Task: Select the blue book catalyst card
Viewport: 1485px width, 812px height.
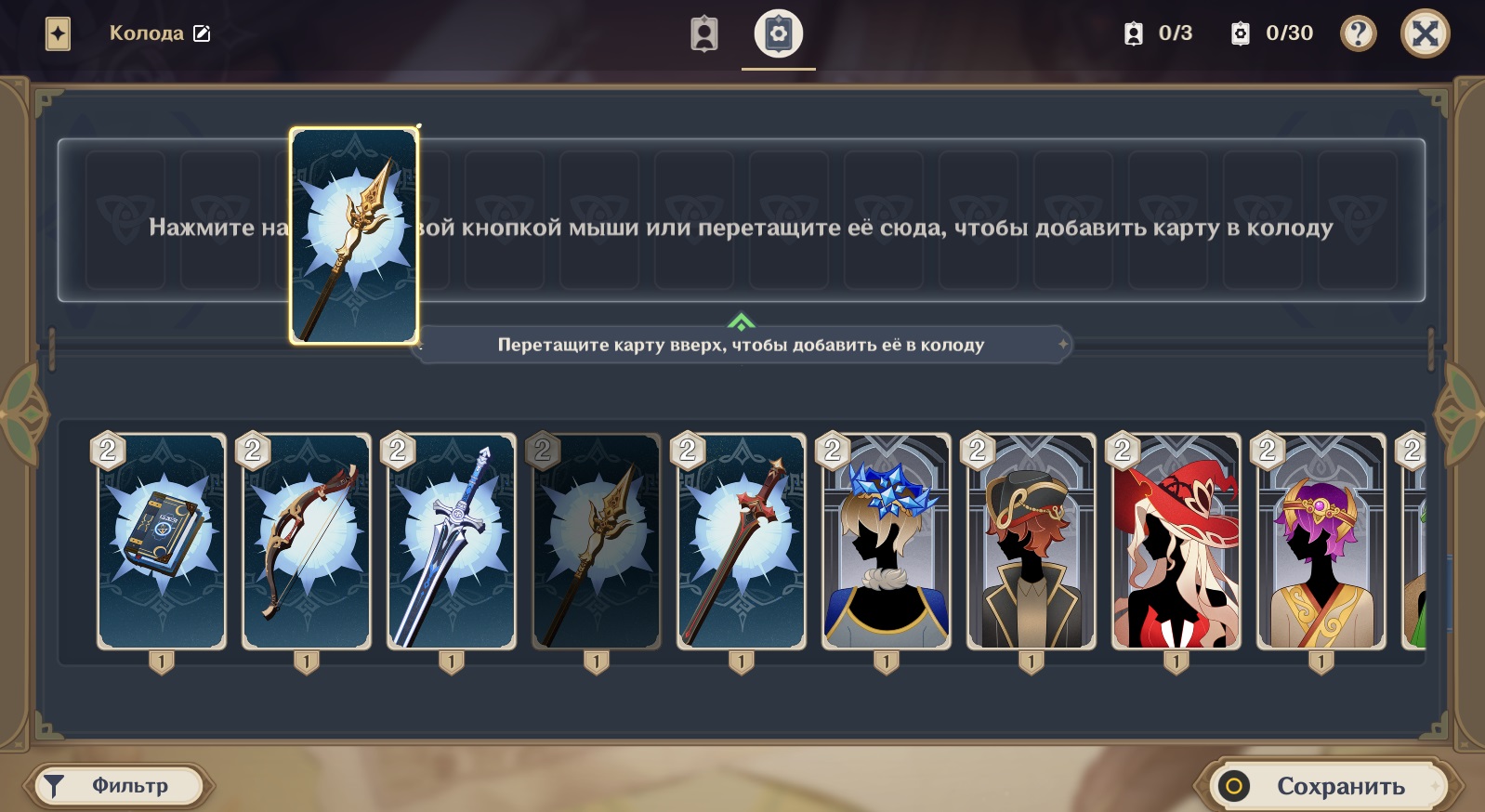Action: click(162, 541)
